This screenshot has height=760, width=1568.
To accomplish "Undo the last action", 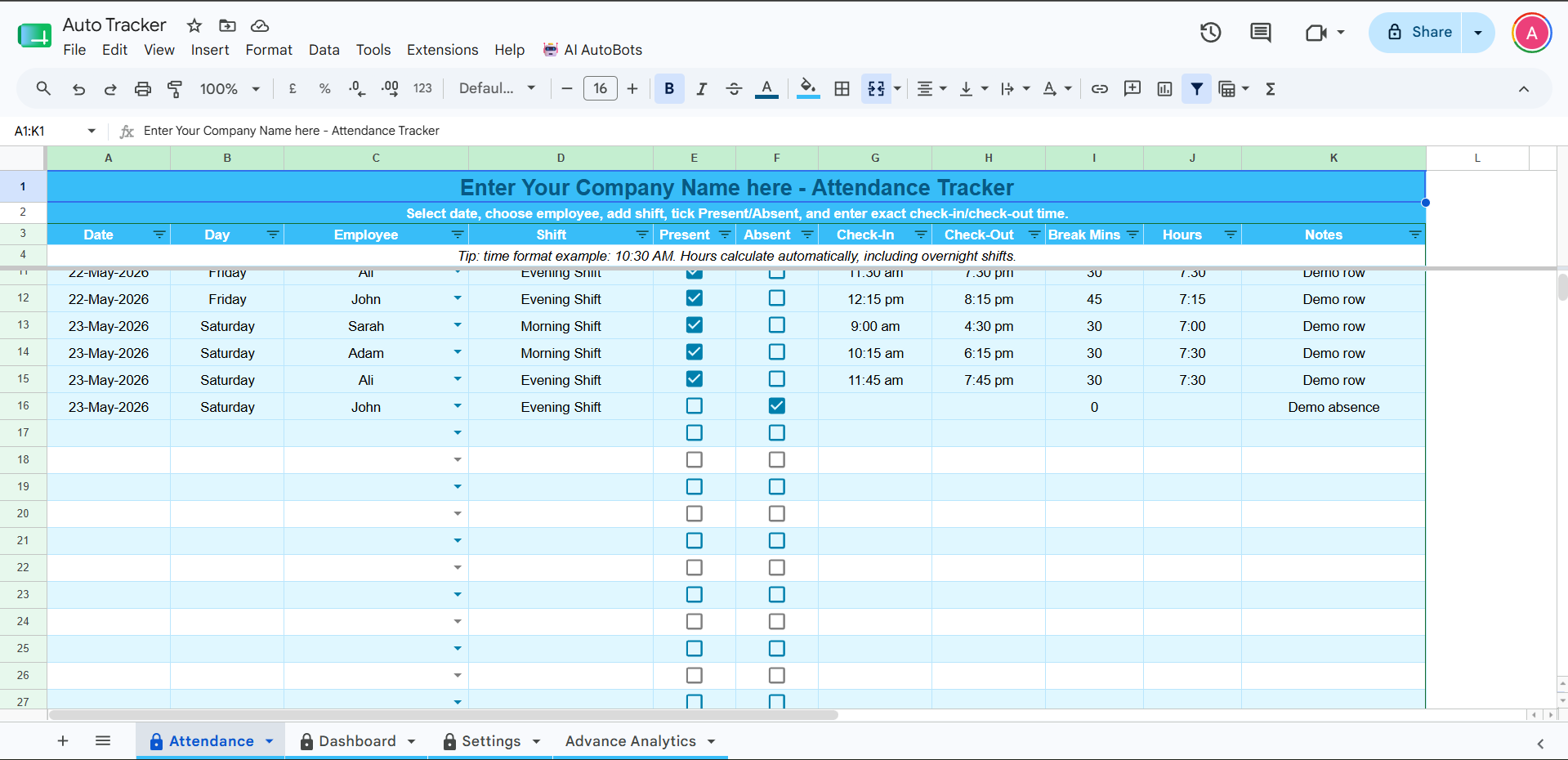I will 78,89.
